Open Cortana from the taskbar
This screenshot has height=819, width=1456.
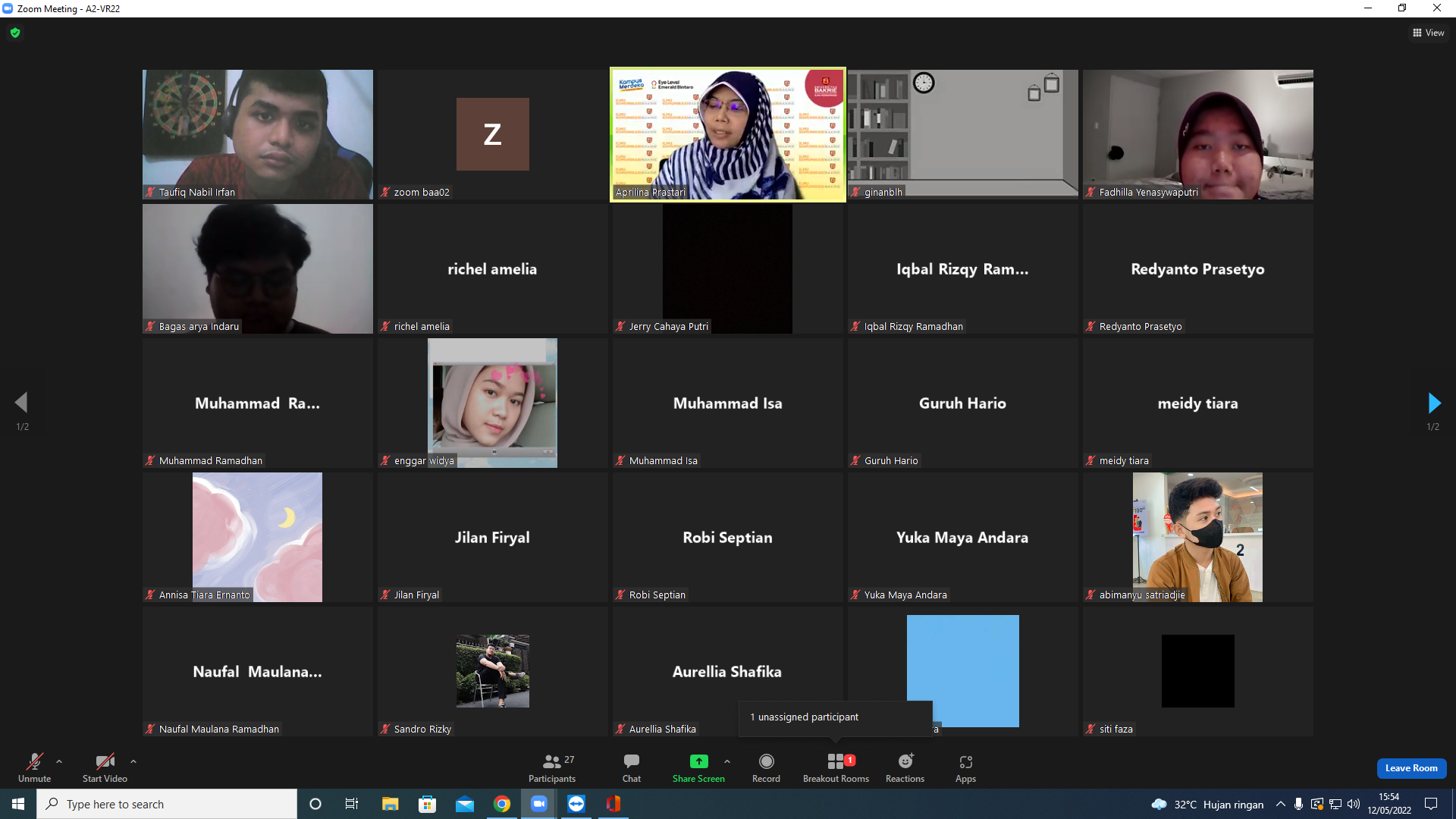(315, 804)
